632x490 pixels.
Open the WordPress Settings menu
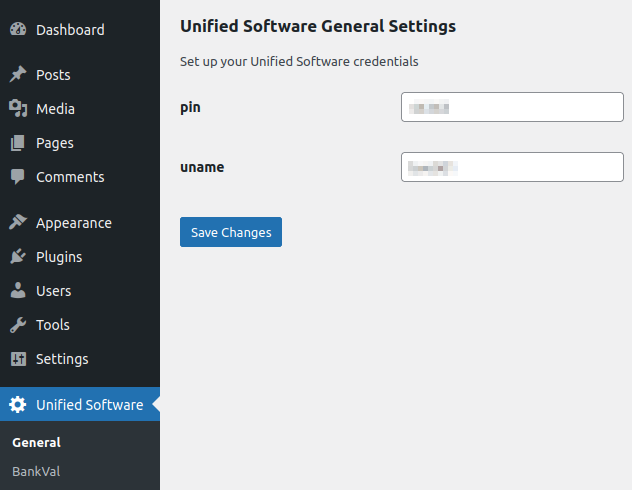[62, 359]
